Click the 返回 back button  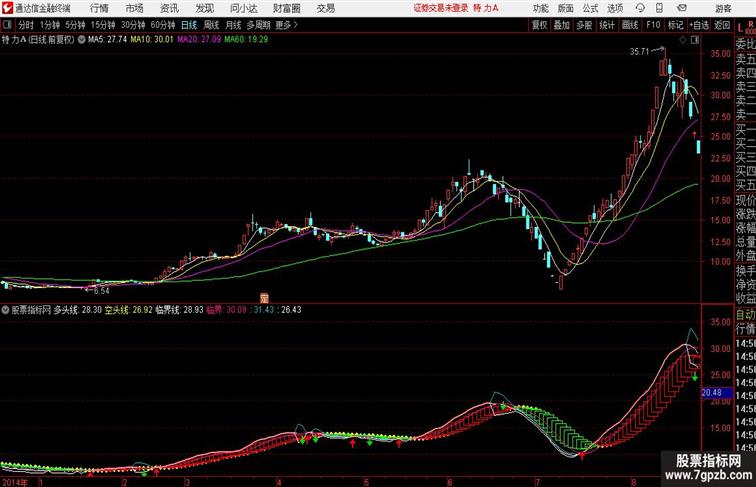(x=722, y=25)
